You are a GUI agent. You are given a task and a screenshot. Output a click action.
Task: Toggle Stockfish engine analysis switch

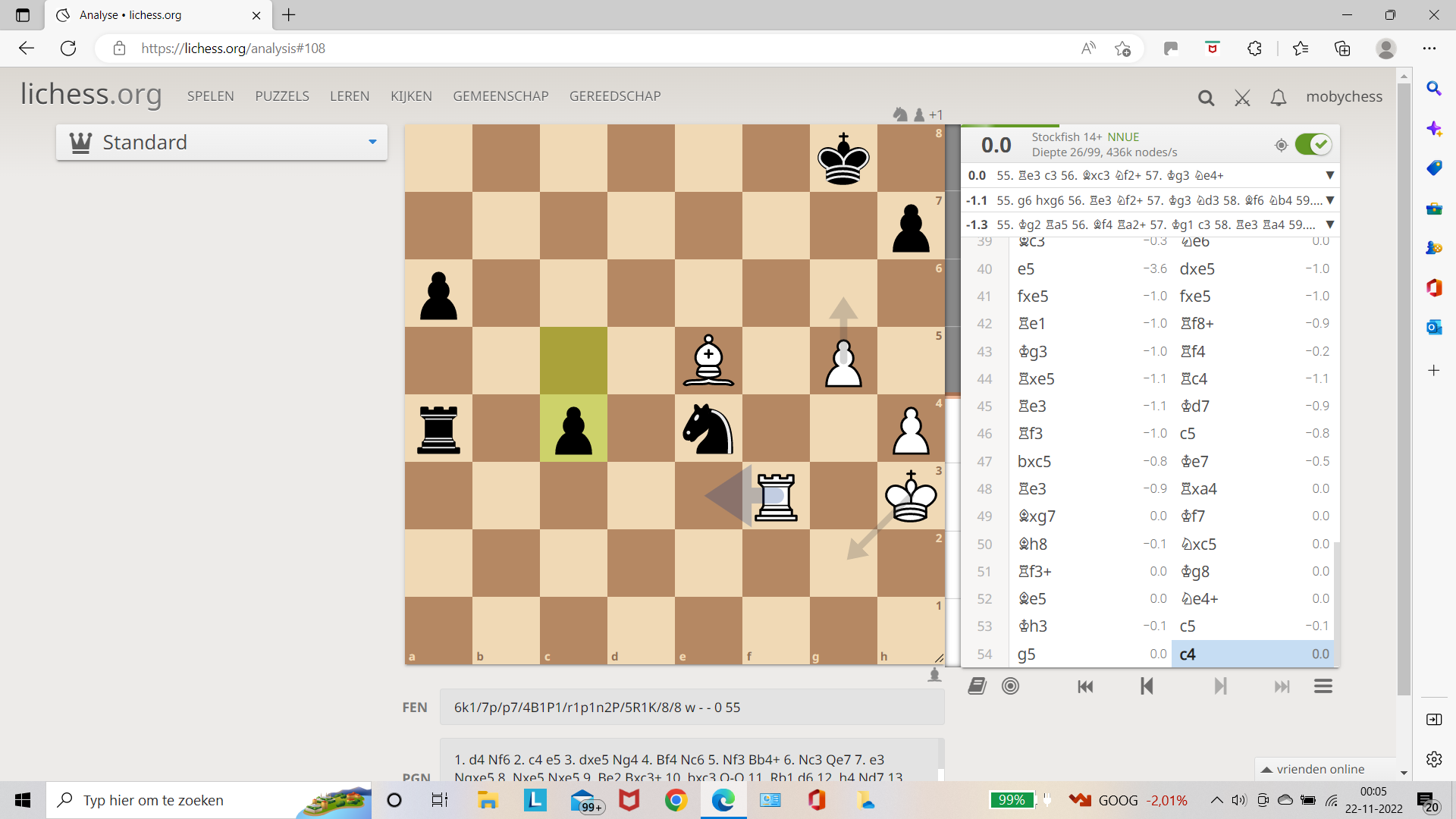tap(1313, 144)
